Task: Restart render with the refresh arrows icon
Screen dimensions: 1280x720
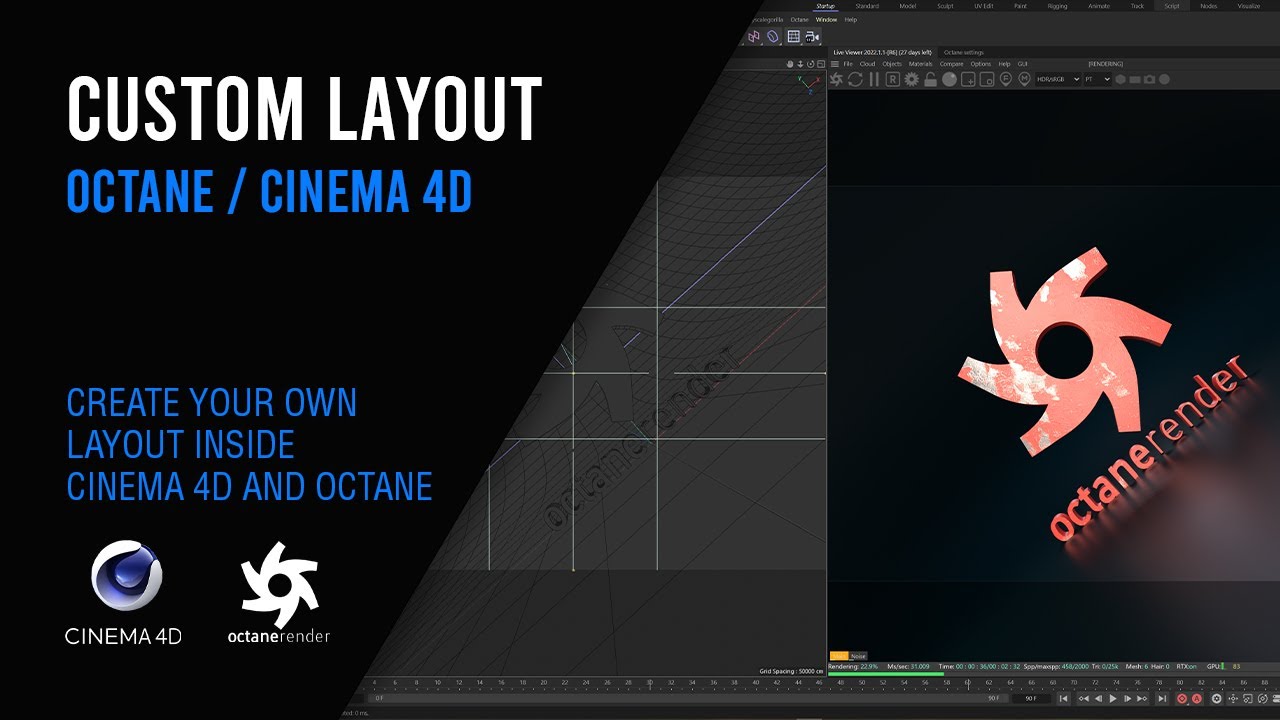Action: pos(855,79)
